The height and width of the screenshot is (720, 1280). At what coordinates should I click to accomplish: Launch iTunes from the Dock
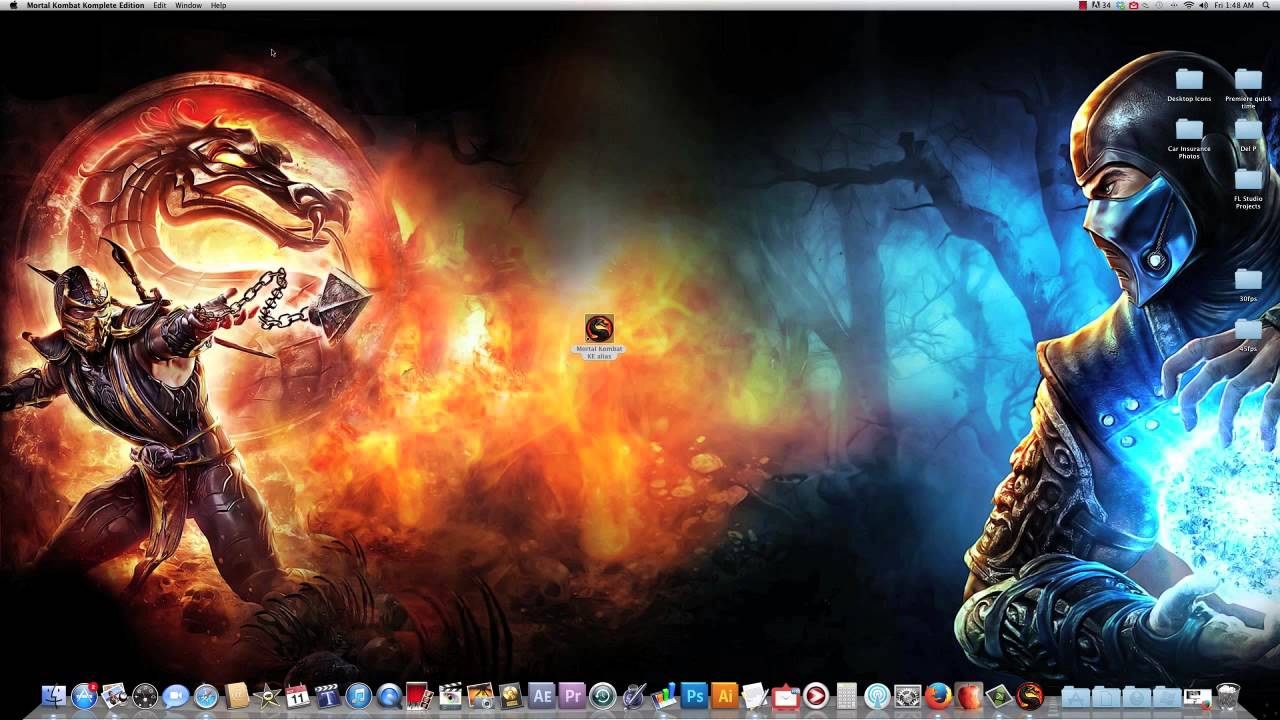(358, 696)
